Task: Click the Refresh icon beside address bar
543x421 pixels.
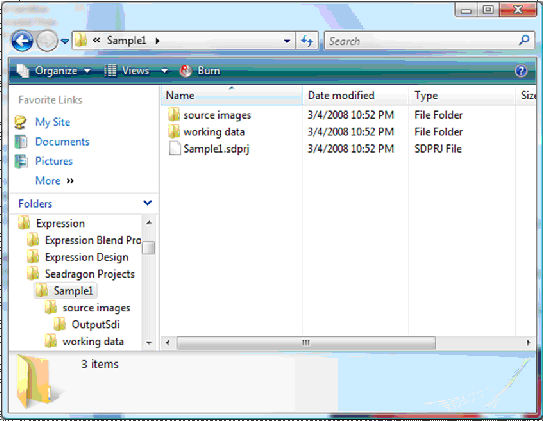Action: pos(307,41)
